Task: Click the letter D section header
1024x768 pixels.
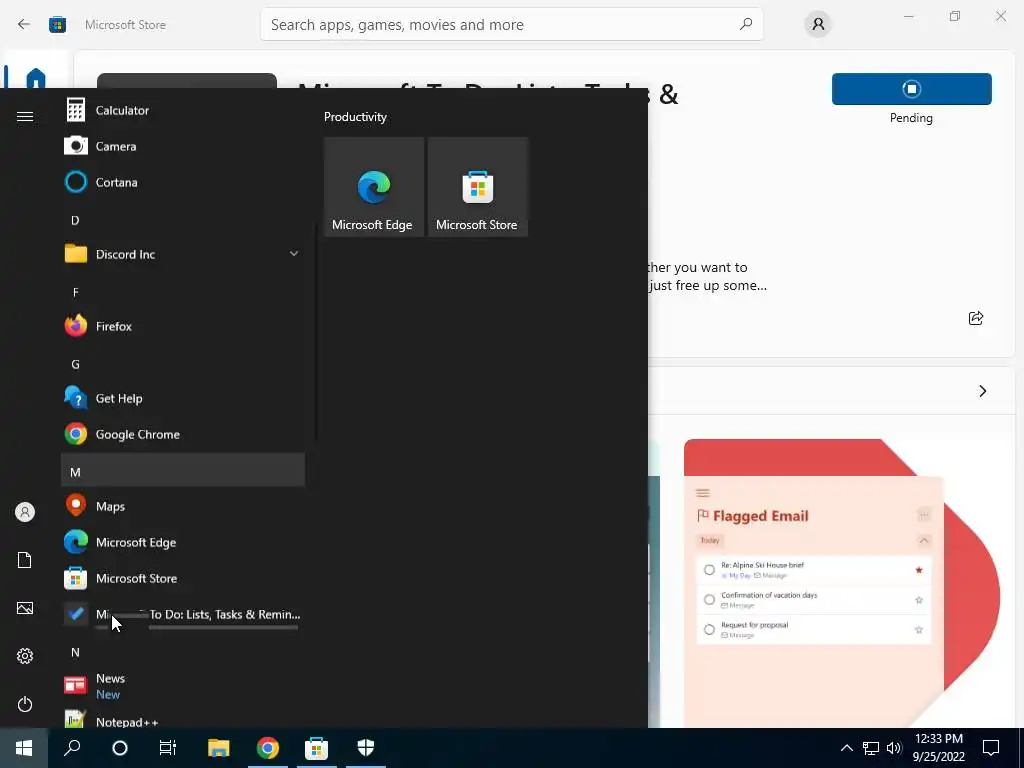Action: (75, 221)
